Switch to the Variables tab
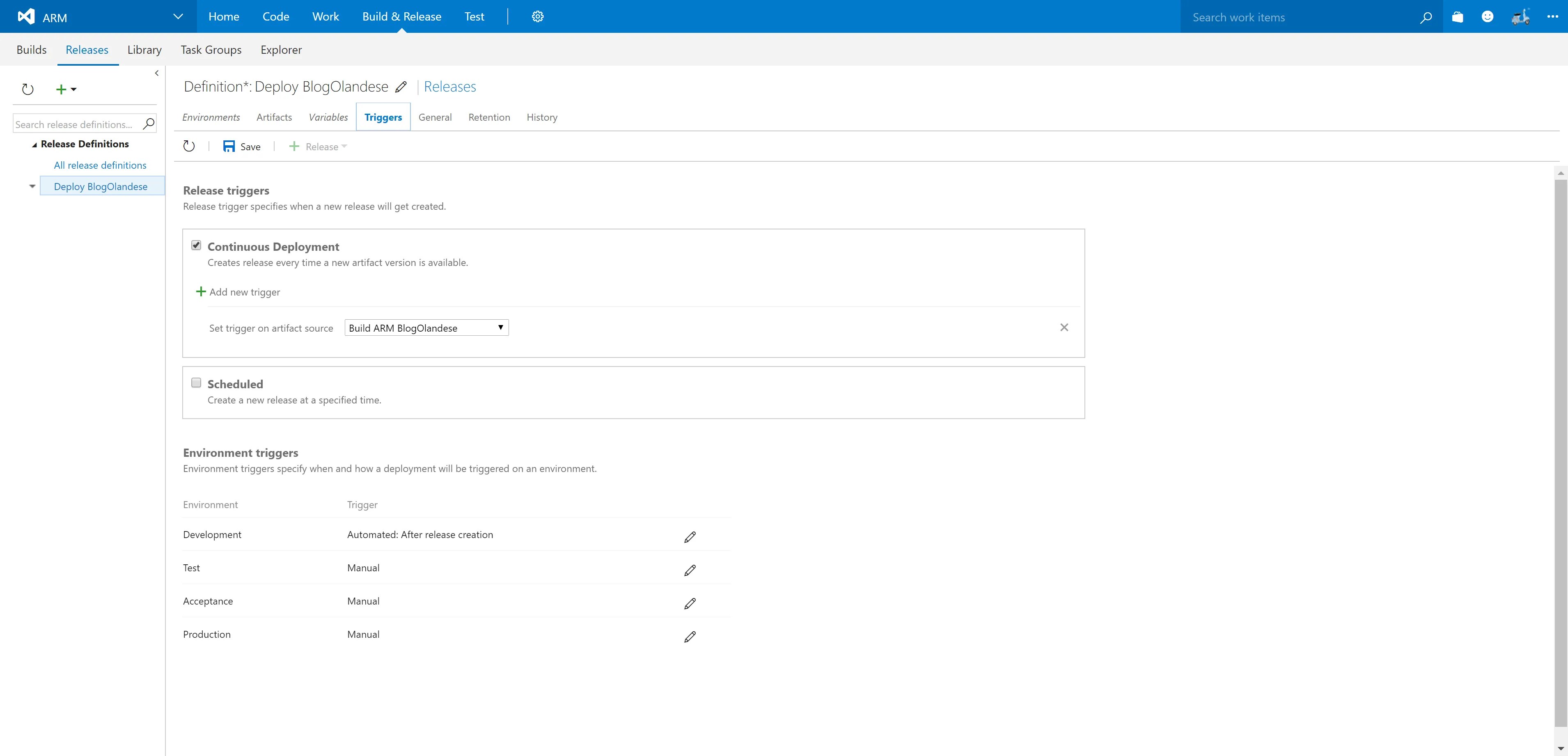This screenshot has height=756, width=1568. coord(328,117)
